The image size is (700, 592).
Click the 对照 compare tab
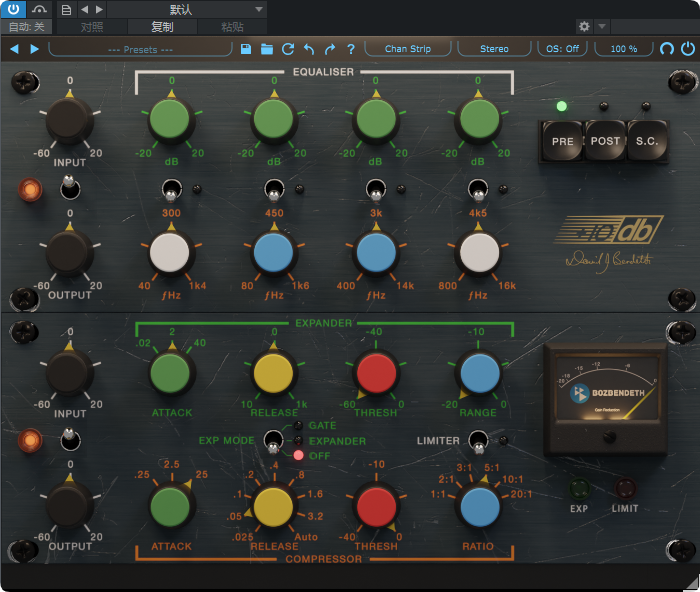[92, 27]
